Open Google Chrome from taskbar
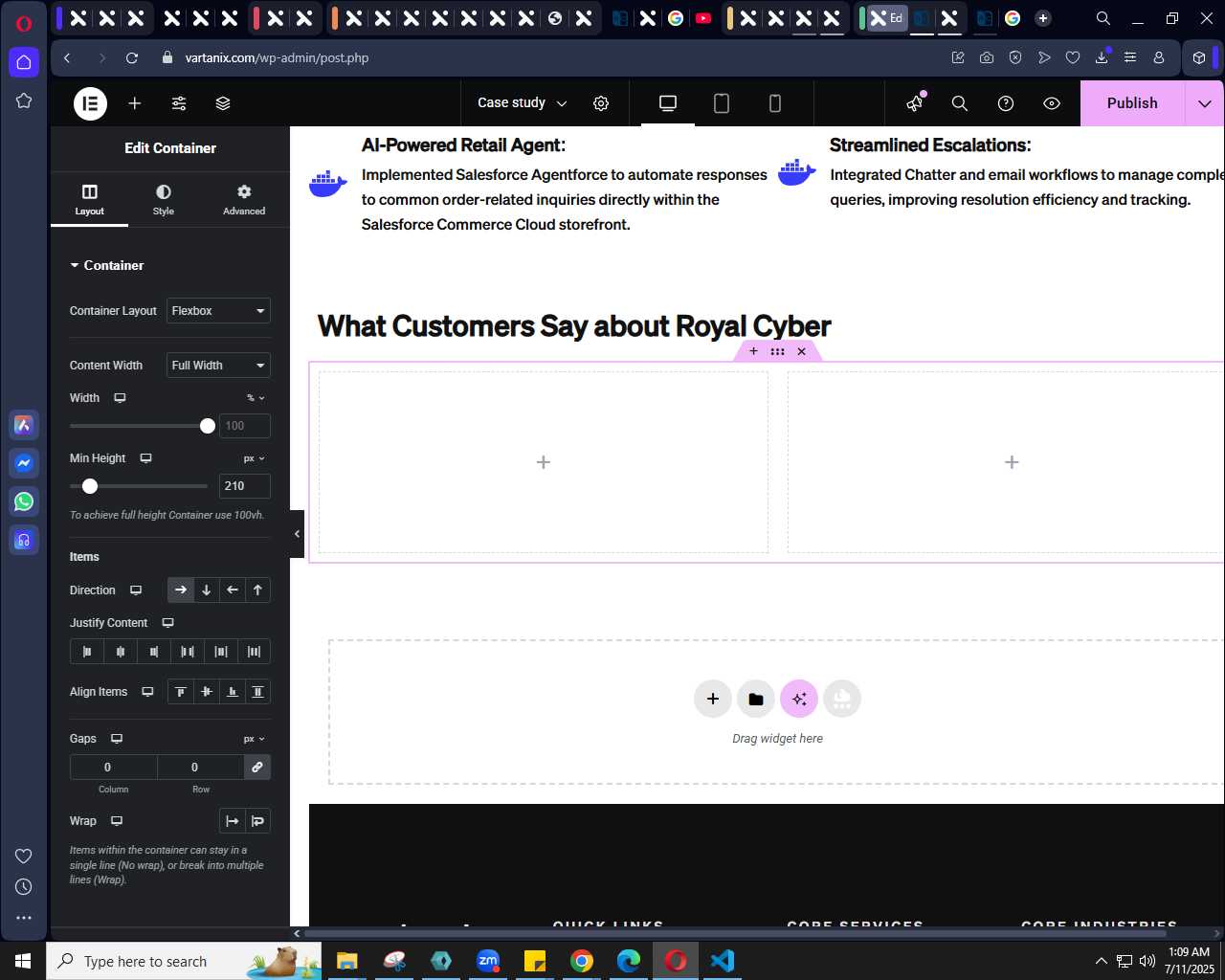This screenshot has height=980, width=1225. 582,961
